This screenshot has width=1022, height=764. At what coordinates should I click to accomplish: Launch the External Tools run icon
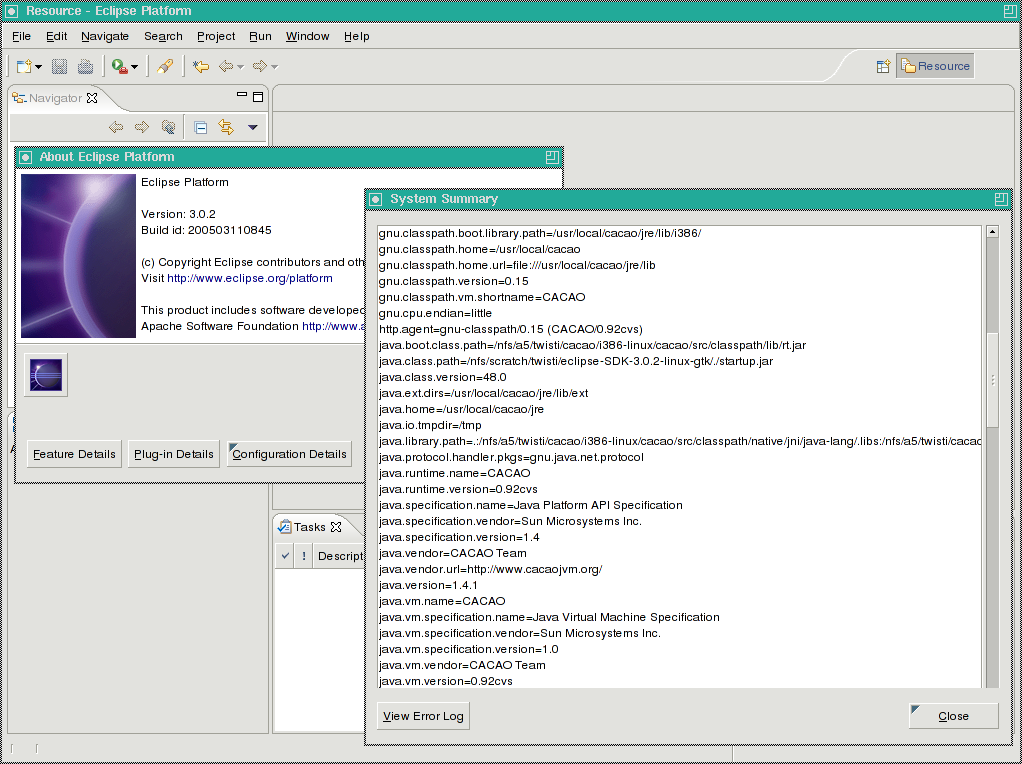pos(119,66)
